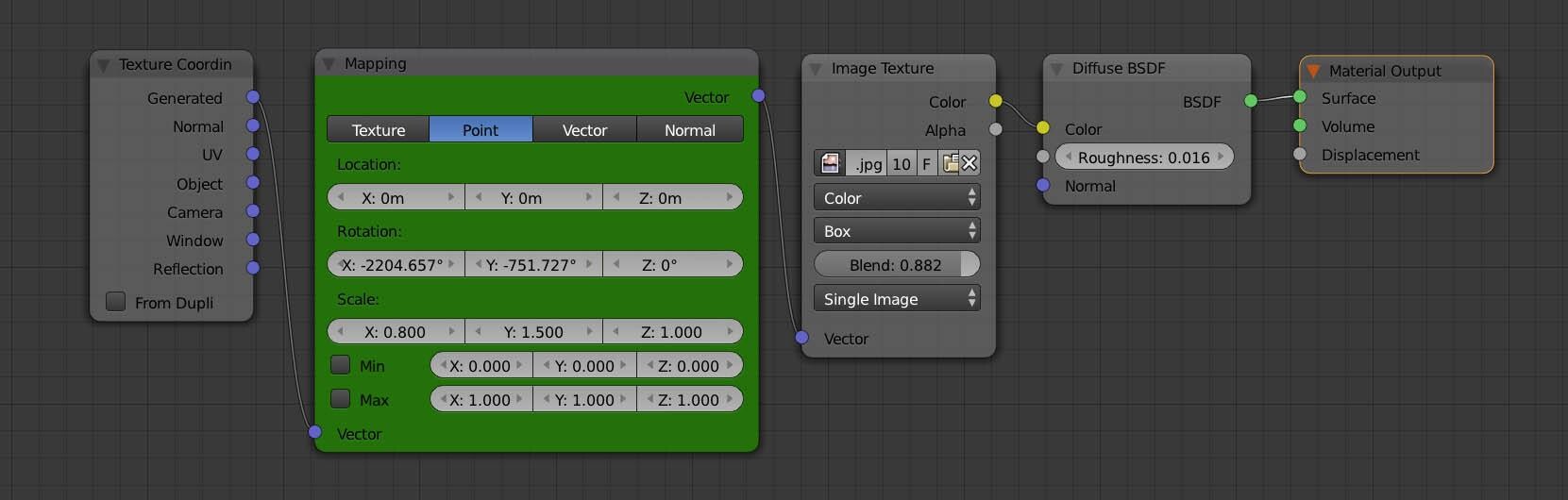The height and width of the screenshot is (500, 1568).
Task: Collapse the Material Output node
Action: 1313,71
